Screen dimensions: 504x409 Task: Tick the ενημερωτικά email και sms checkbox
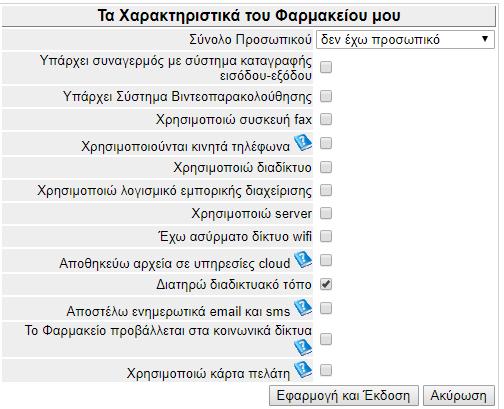click(x=326, y=308)
